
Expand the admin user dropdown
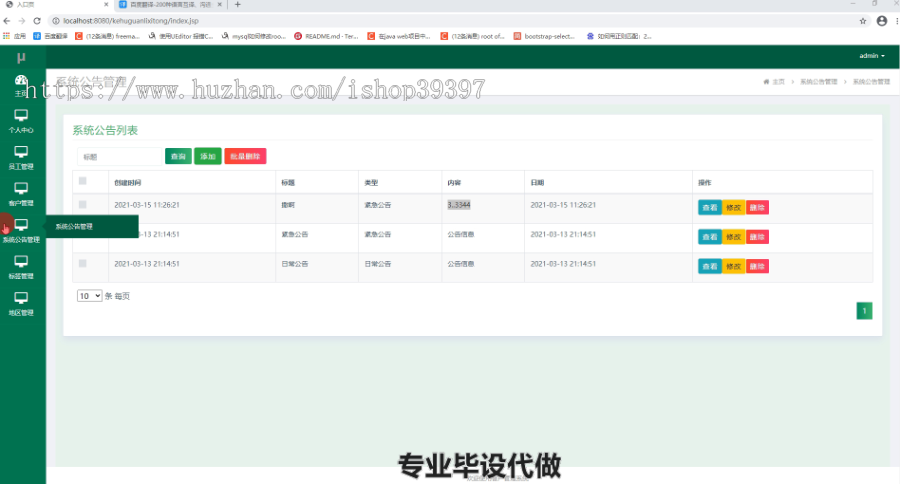click(x=872, y=56)
